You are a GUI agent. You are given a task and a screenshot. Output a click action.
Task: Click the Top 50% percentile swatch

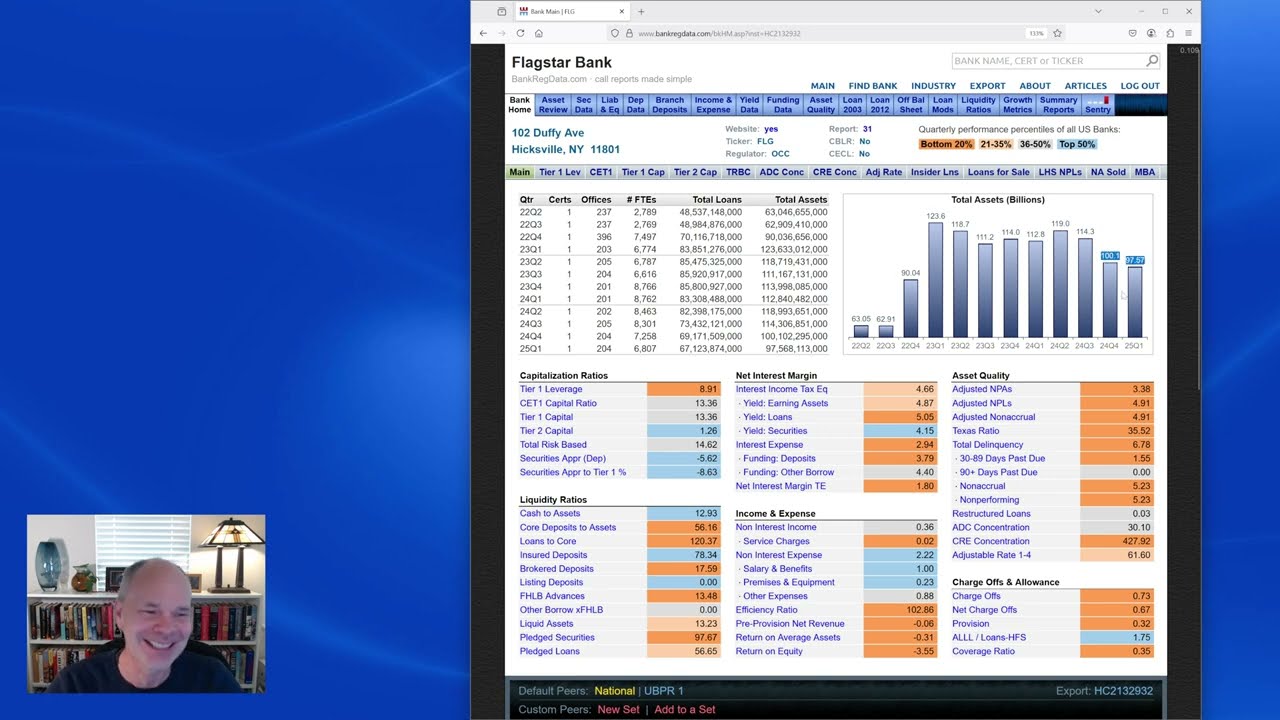click(1077, 144)
